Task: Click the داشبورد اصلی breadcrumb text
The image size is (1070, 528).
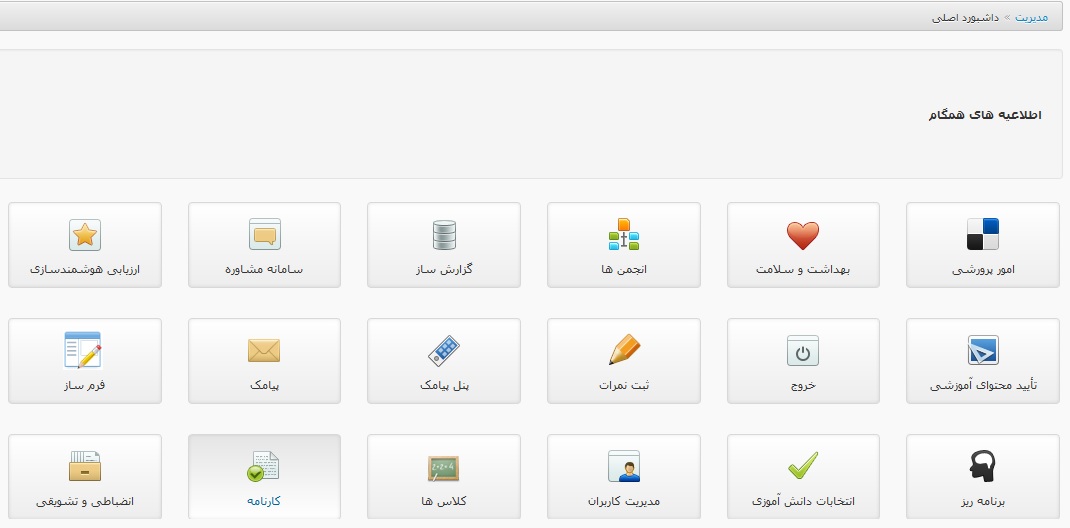Action: (x=965, y=17)
